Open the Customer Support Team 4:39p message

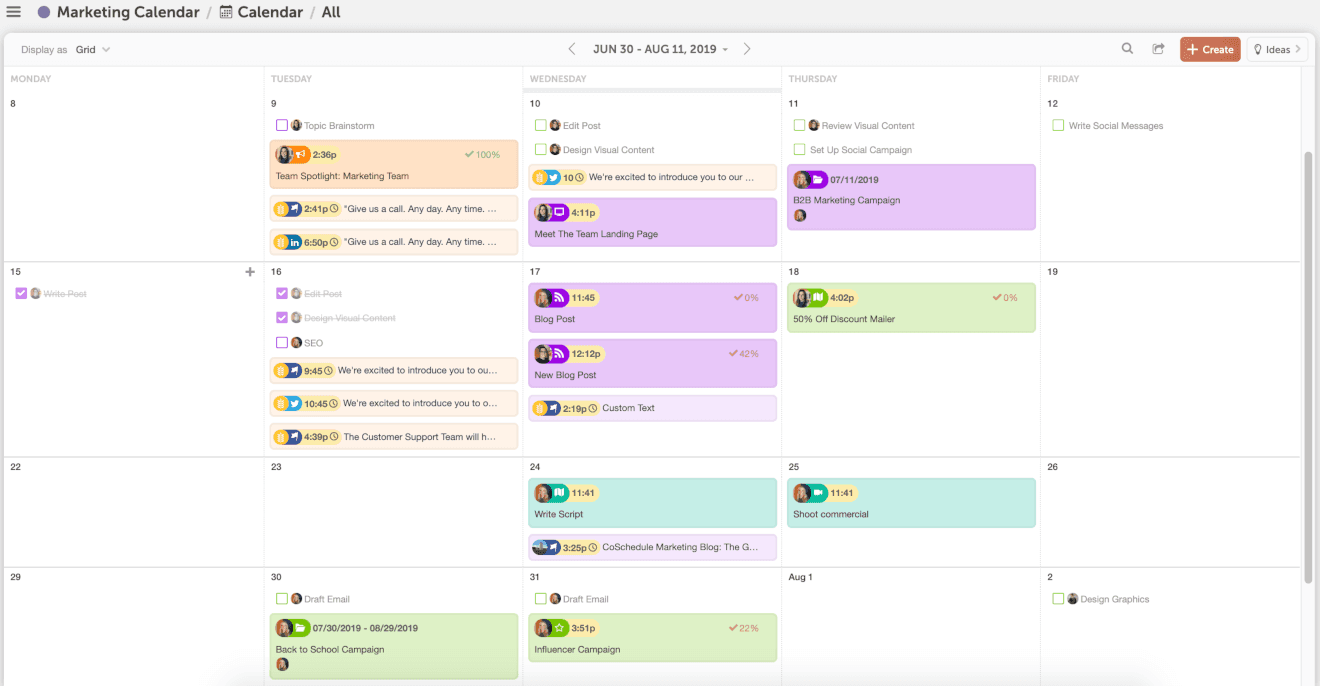click(394, 437)
